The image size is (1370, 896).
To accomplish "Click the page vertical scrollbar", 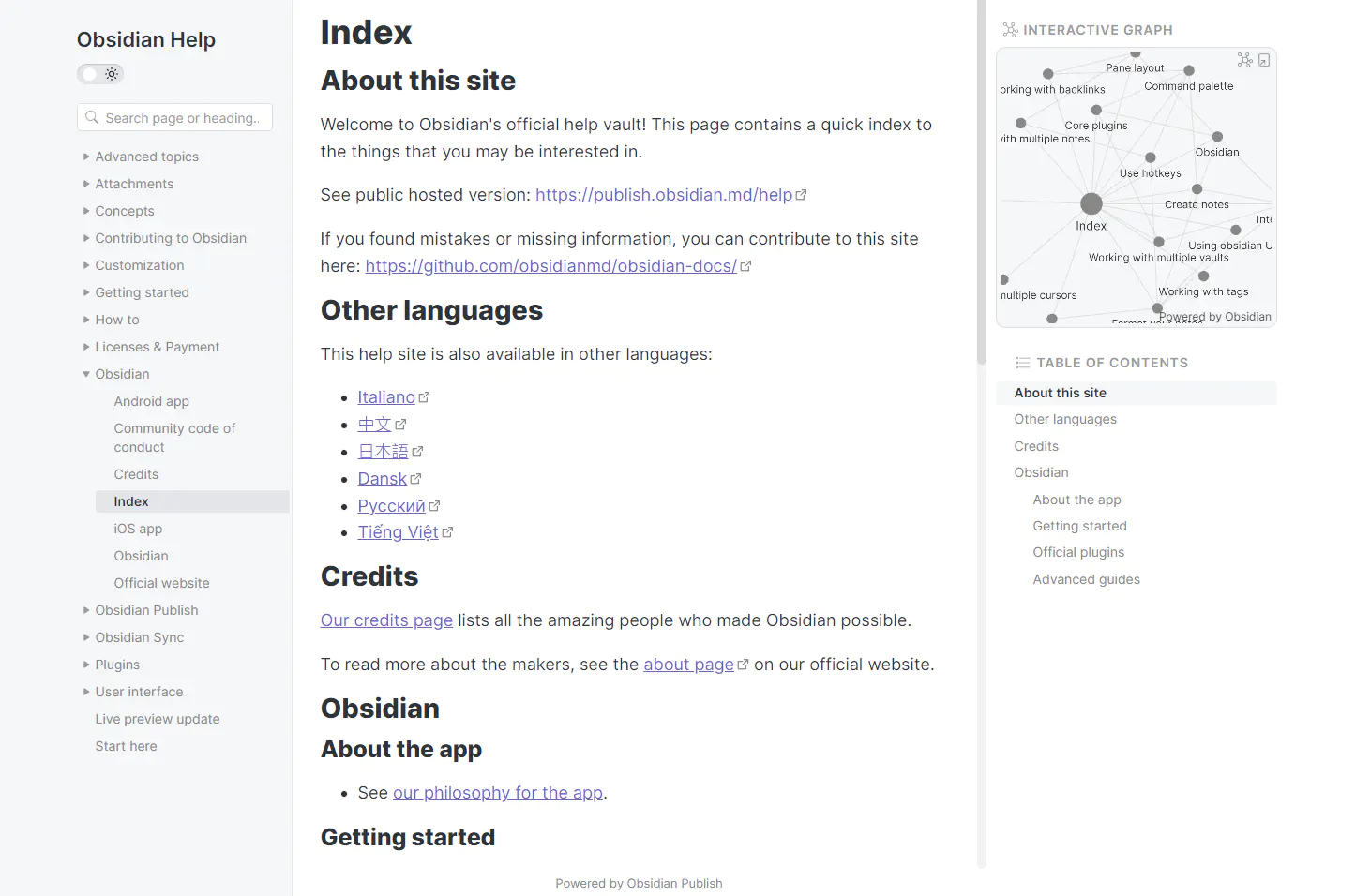I will (x=982, y=187).
